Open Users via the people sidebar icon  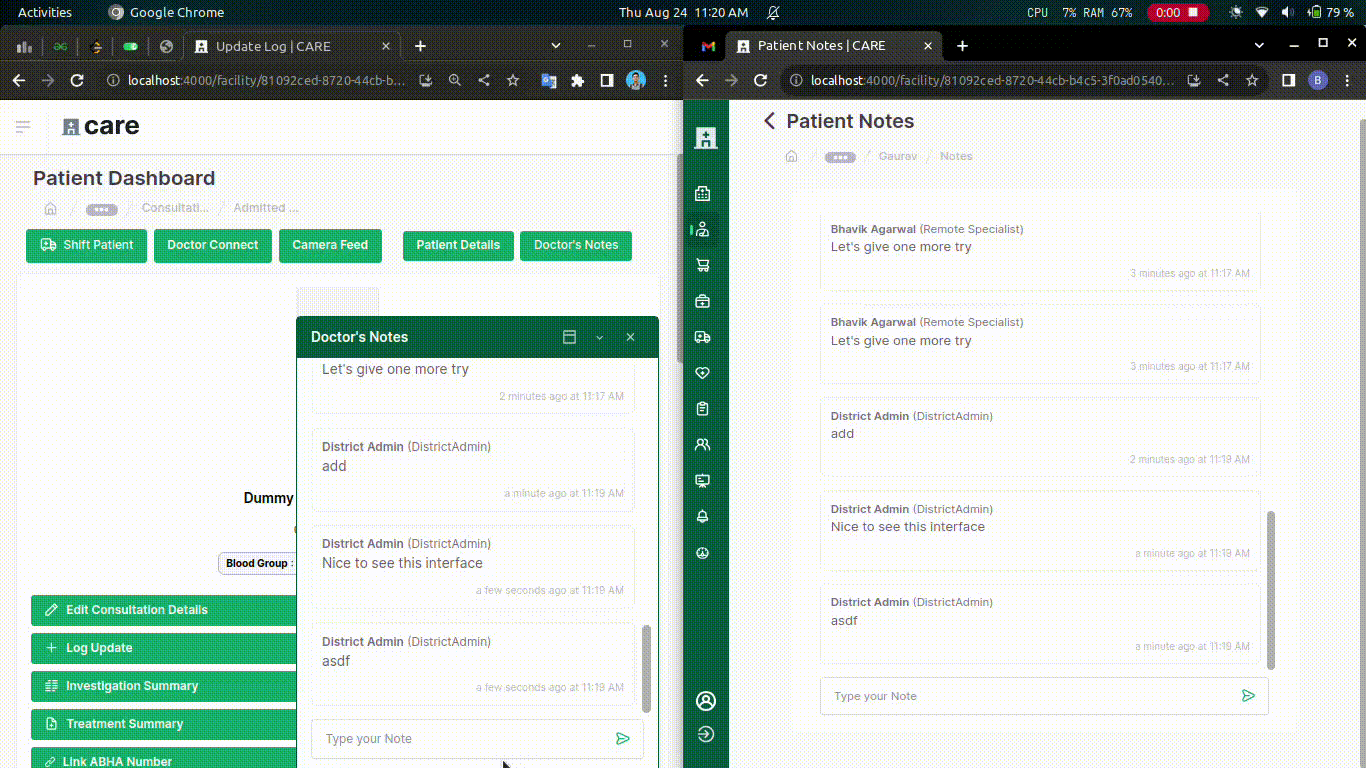coord(702,444)
